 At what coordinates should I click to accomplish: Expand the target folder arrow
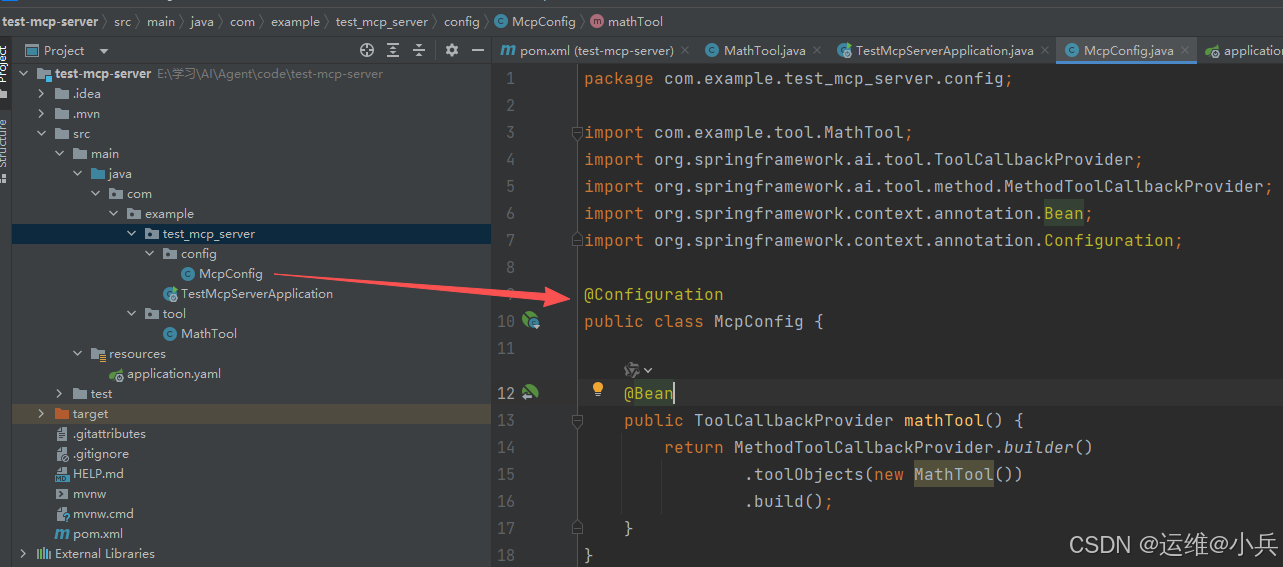pyautogui.click(x=41, y=414)
